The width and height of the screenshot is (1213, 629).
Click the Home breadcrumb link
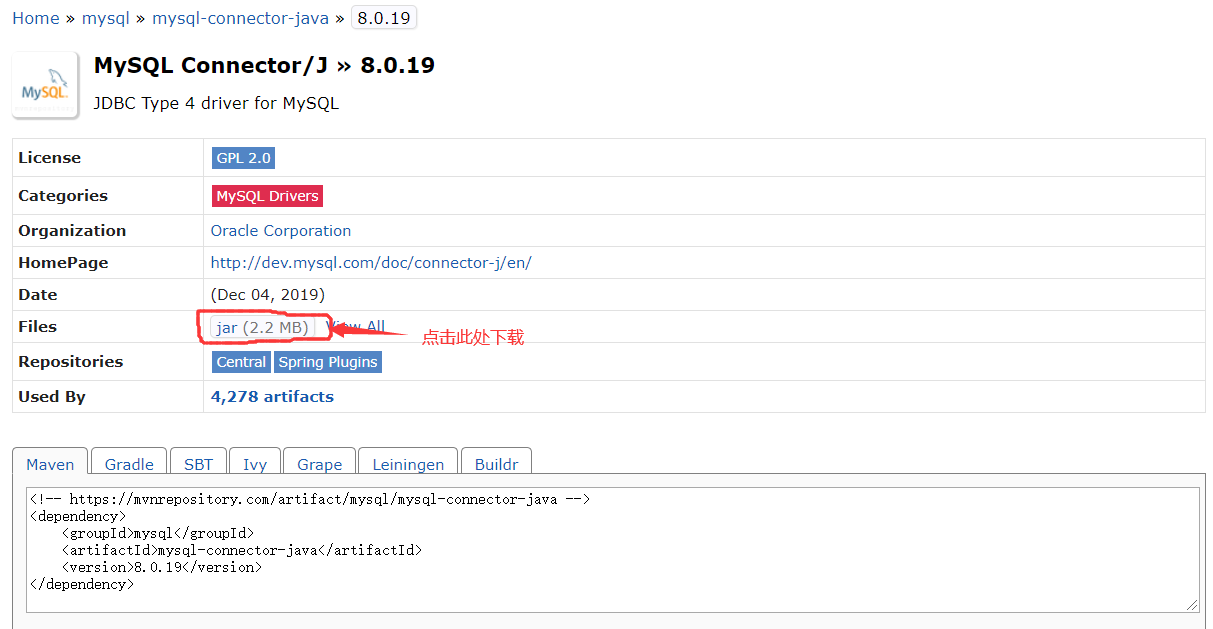click(35, 17)
